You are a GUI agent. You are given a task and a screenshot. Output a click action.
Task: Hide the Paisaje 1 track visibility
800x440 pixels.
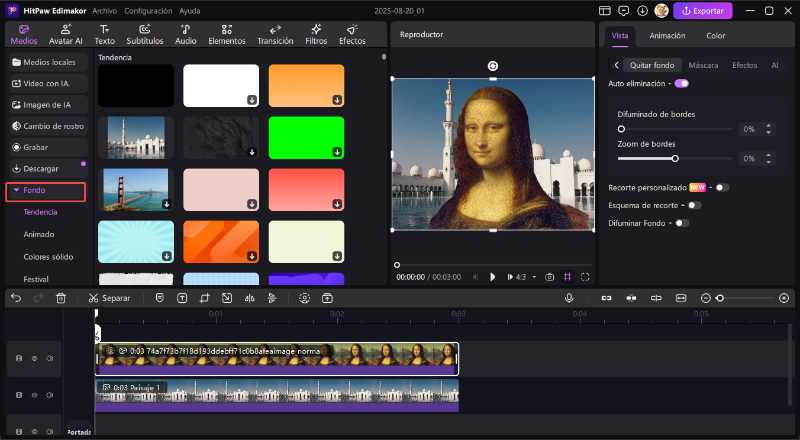(35, 395)
